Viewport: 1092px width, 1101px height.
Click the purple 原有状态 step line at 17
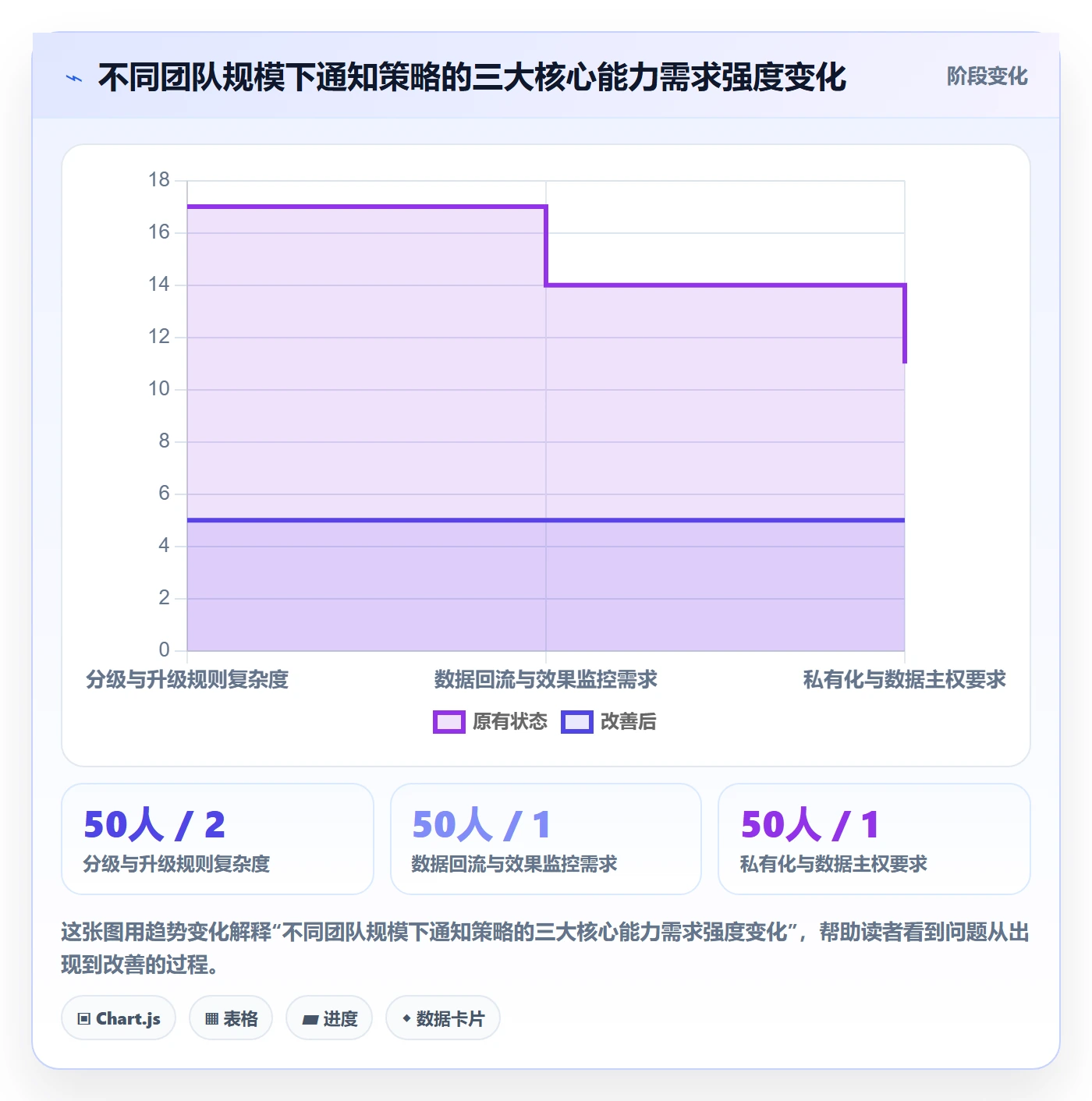pyautogui.click(x=367, y=207)
